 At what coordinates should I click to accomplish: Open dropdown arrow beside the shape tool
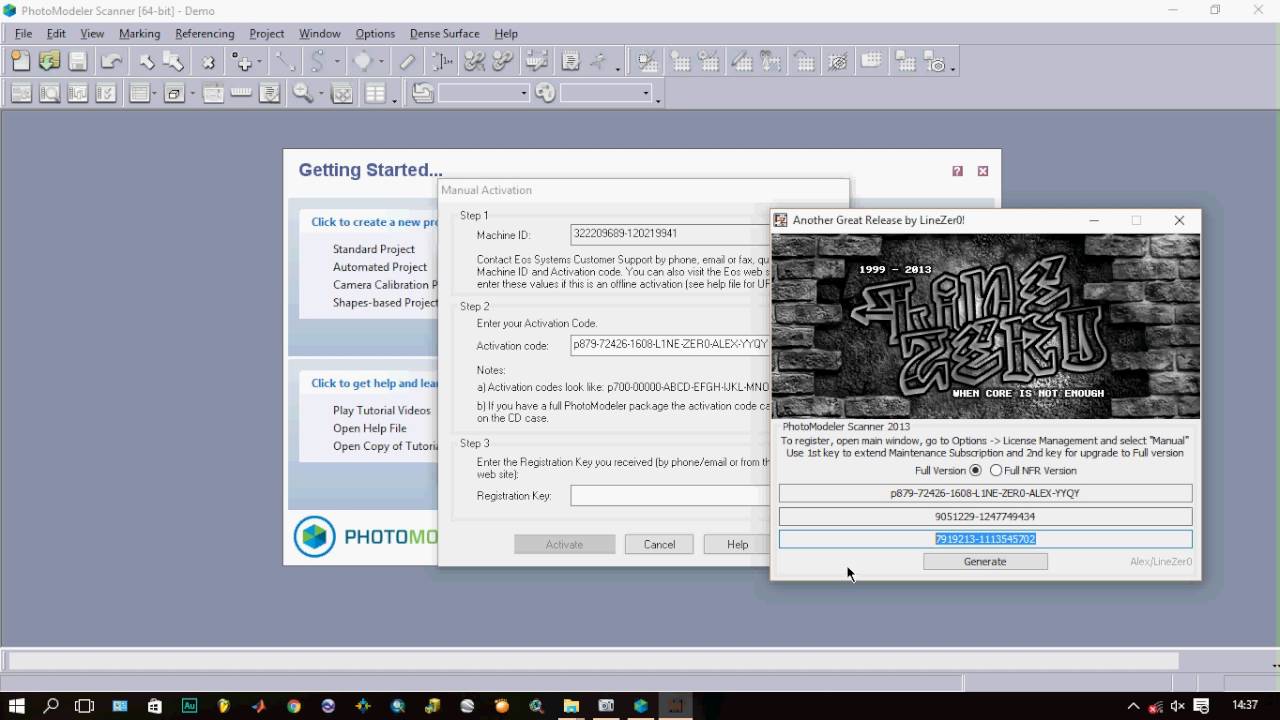click(x=381, y=62)
